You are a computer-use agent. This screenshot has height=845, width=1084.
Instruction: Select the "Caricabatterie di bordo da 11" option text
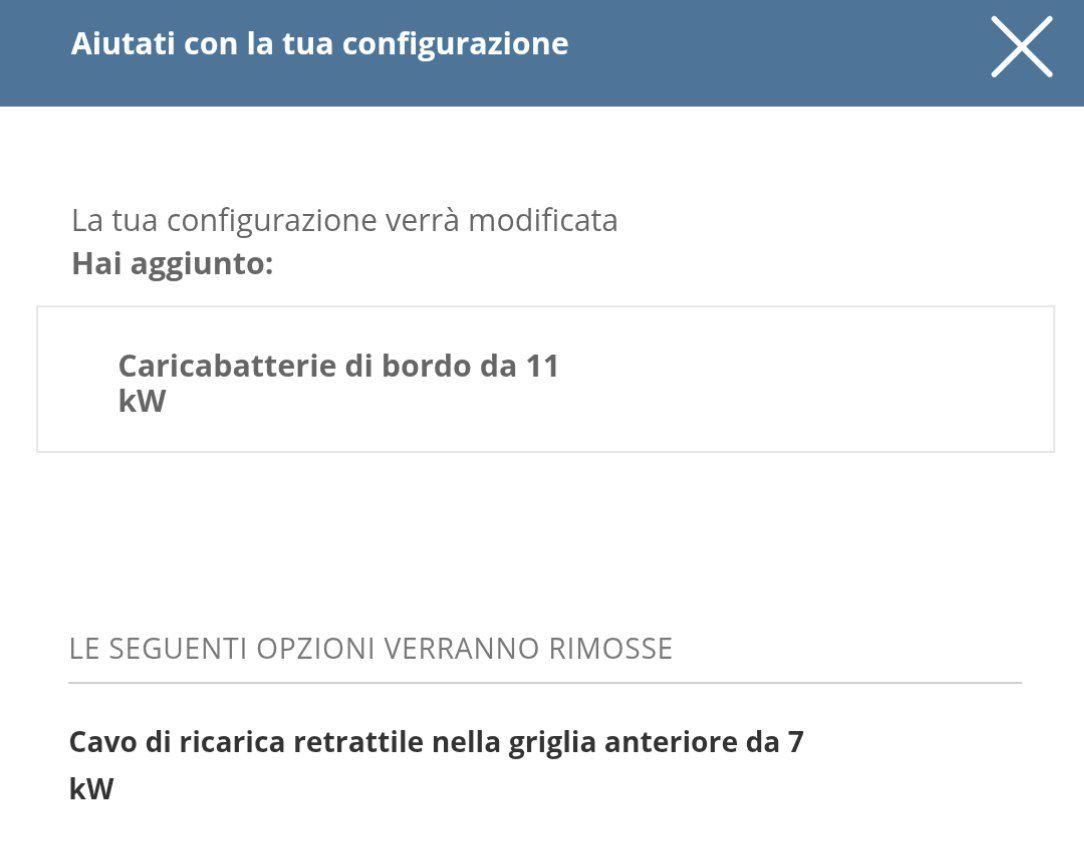click(x=338, y=366)
